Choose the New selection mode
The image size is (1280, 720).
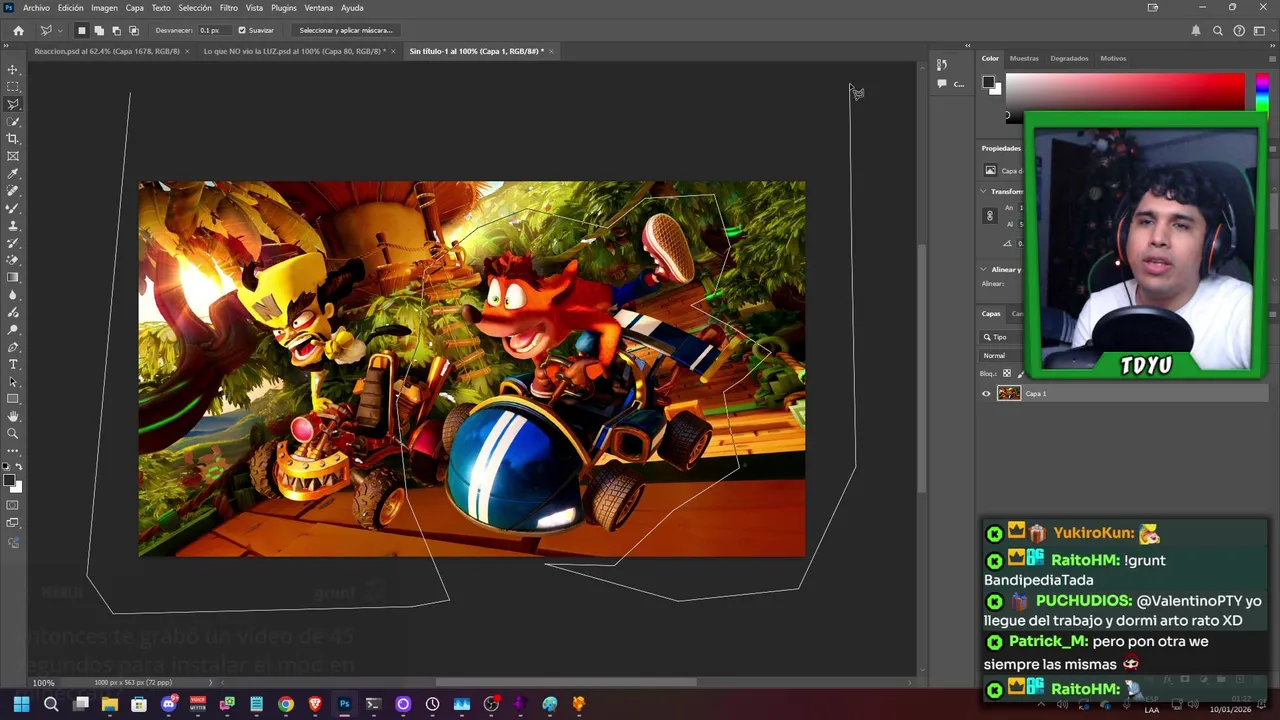(82, 30)
